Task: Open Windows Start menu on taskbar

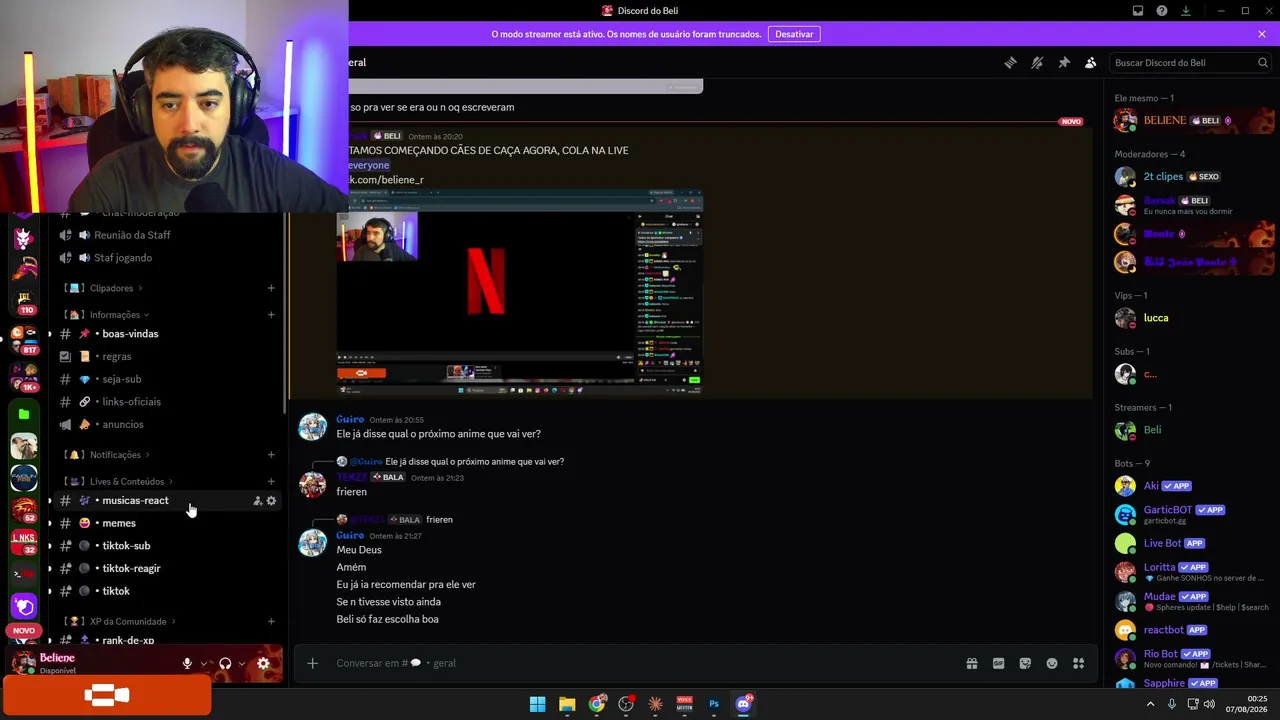Action: pos(537,704)
